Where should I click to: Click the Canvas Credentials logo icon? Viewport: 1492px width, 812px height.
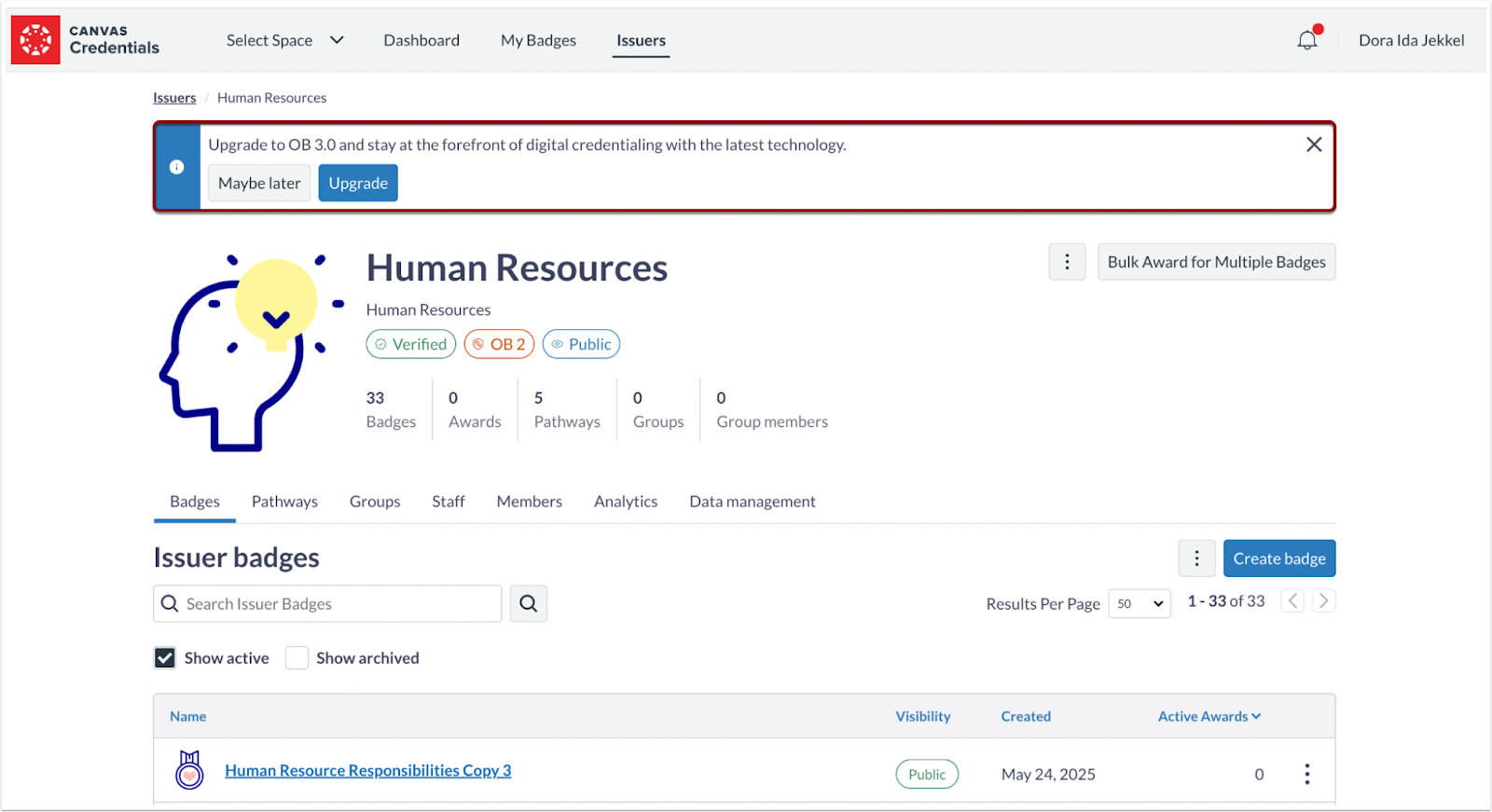(35, 40)
